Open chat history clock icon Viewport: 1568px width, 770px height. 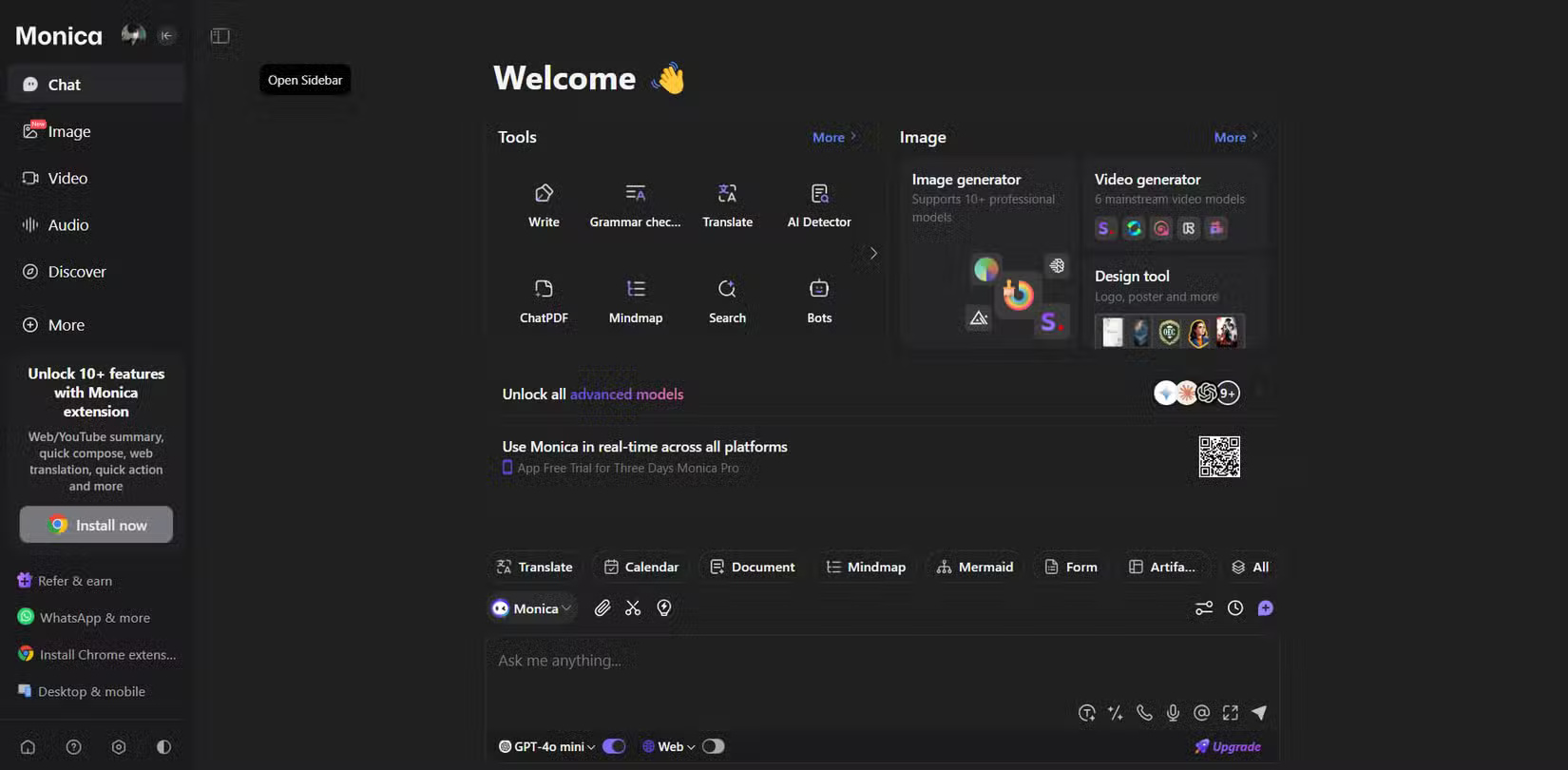pyautogui.click(x=1235, y=608)
